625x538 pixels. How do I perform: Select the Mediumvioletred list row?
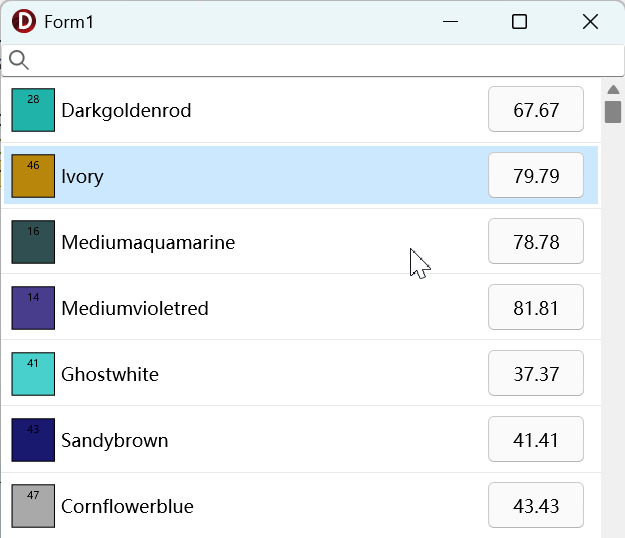point(300,308)
